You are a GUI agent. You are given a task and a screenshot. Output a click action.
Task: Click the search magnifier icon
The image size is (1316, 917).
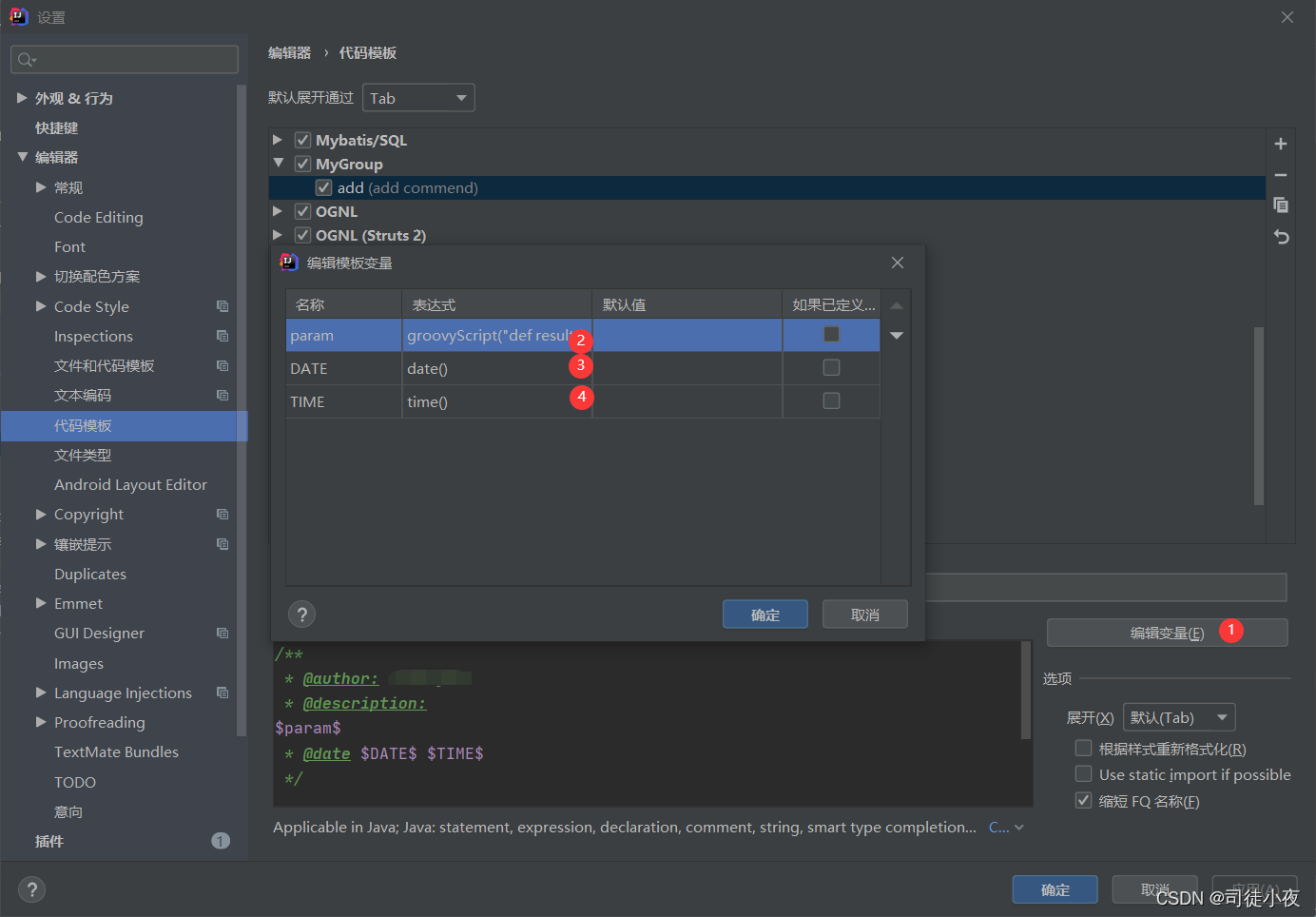(x=26, y=60)
